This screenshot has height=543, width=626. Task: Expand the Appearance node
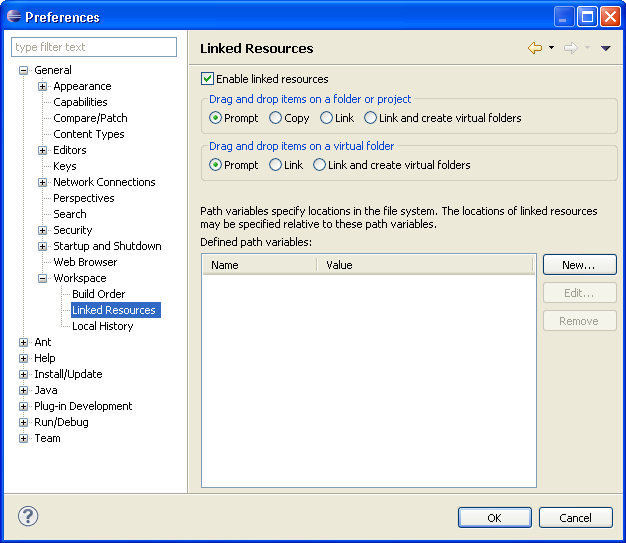click(x=43, y=87)
